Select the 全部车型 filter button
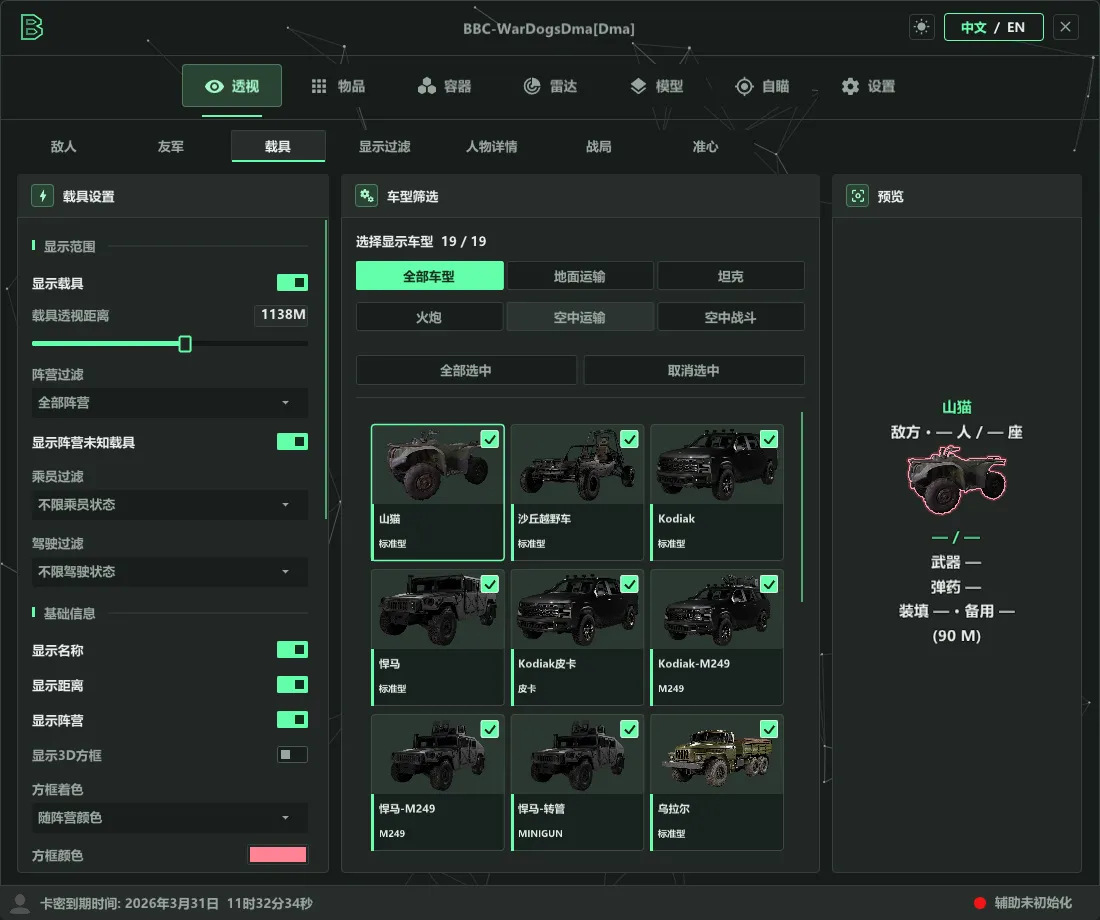The height and width of the screenshot is (920, 1100). coord(429,276)
